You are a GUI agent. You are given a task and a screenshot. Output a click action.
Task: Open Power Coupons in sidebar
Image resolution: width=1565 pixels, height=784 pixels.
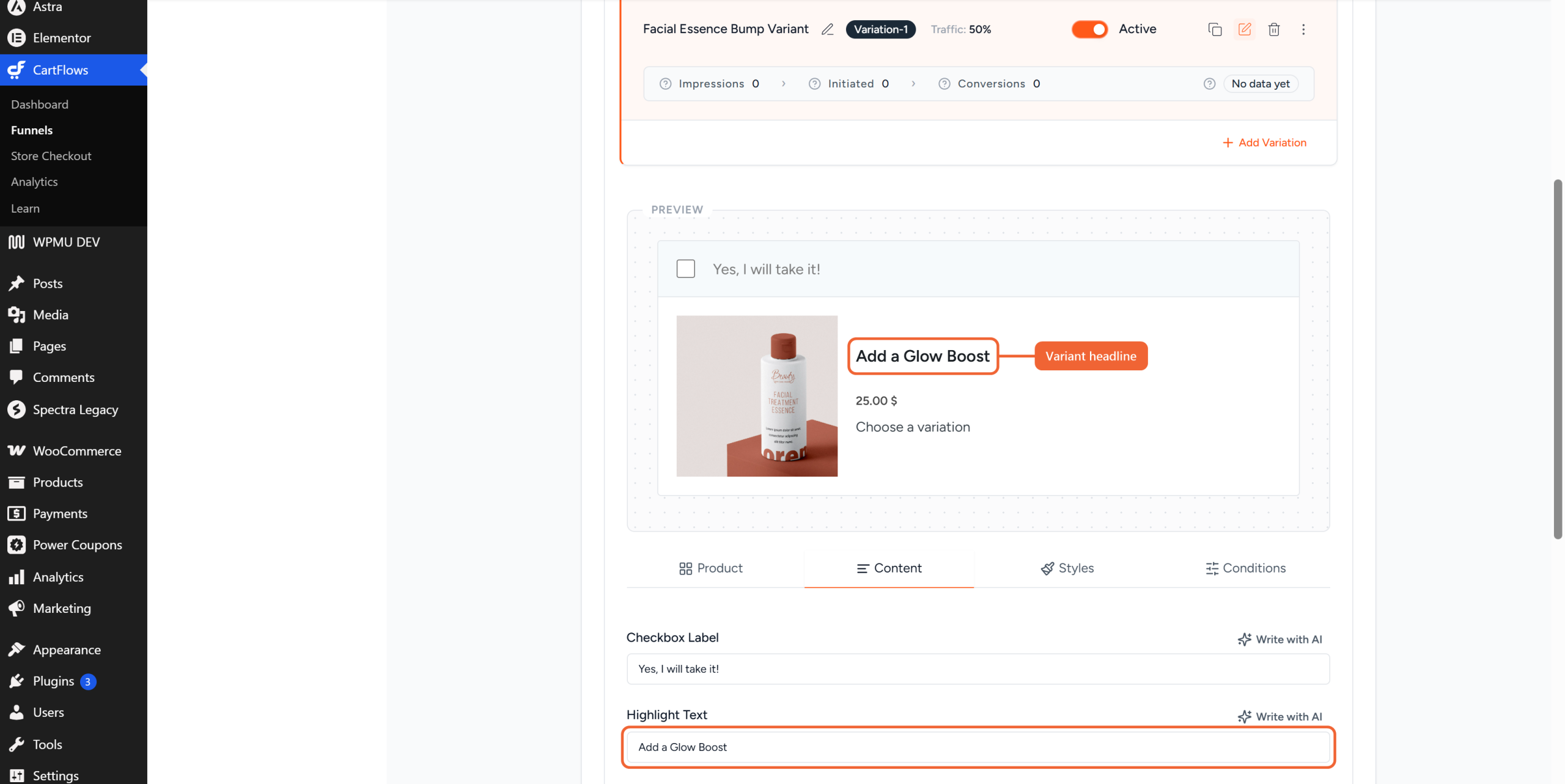[x=73, y=545]
